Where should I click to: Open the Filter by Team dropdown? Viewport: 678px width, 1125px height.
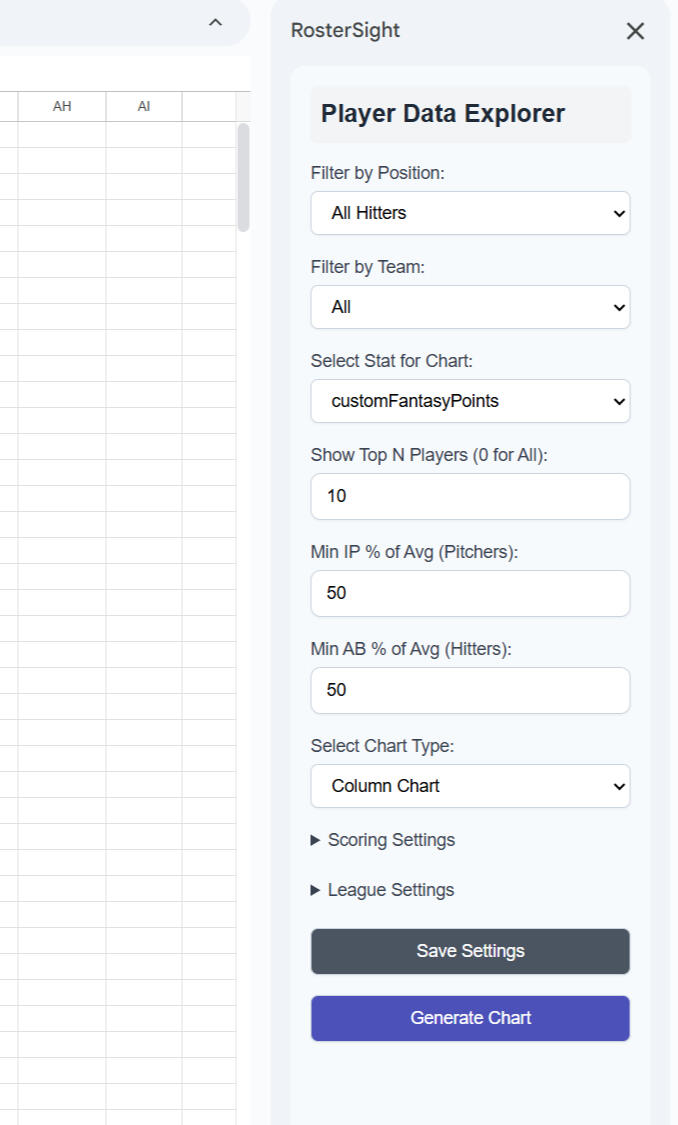[470, 307]
